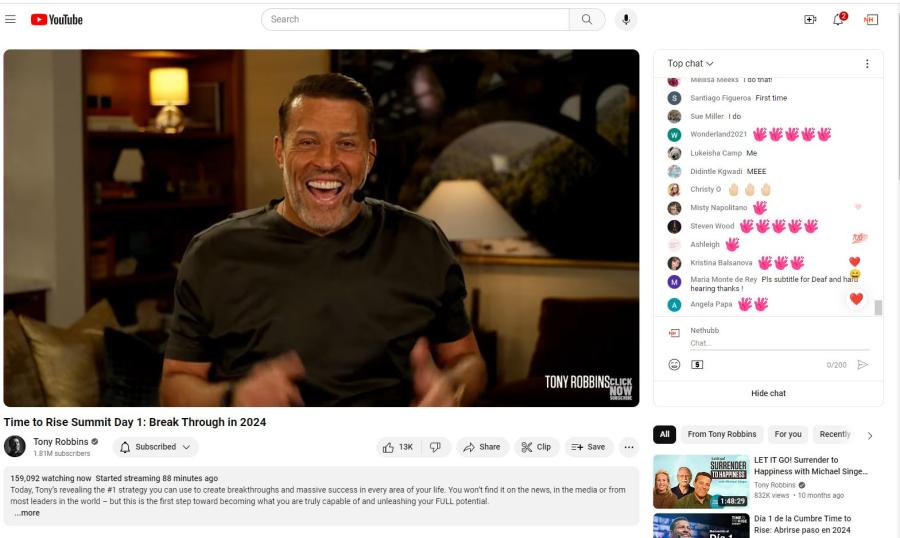Open the chat emoji picker

pyautogui.click(x=674, y=365)
